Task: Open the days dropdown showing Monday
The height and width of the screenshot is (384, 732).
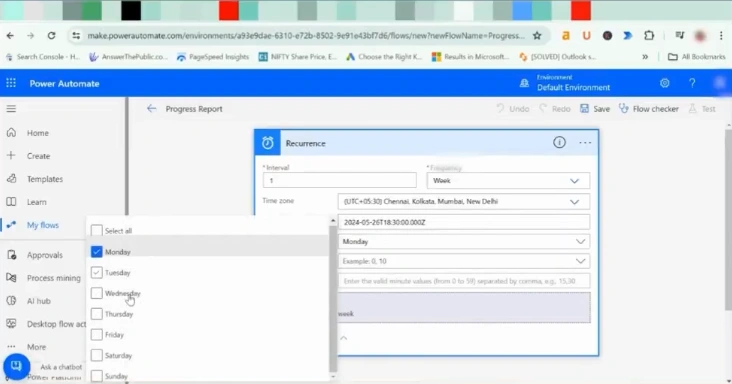Action: (x=464, y=241)
